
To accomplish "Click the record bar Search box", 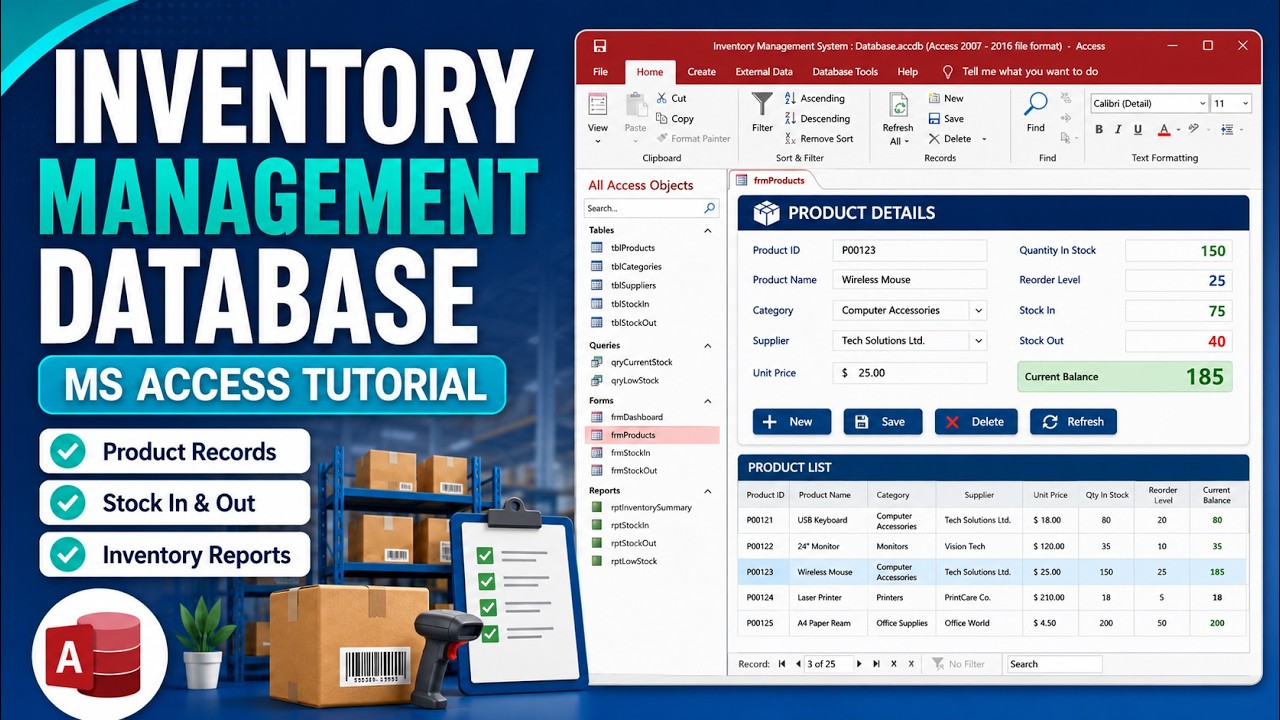I will pos(1054,664).
